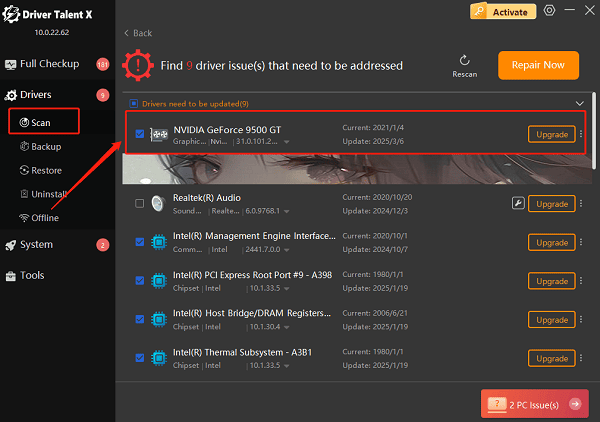Select Scan under Drivers
Image resolution: width=600 pixels, height=422 pixels.
(x=44, y=122)
